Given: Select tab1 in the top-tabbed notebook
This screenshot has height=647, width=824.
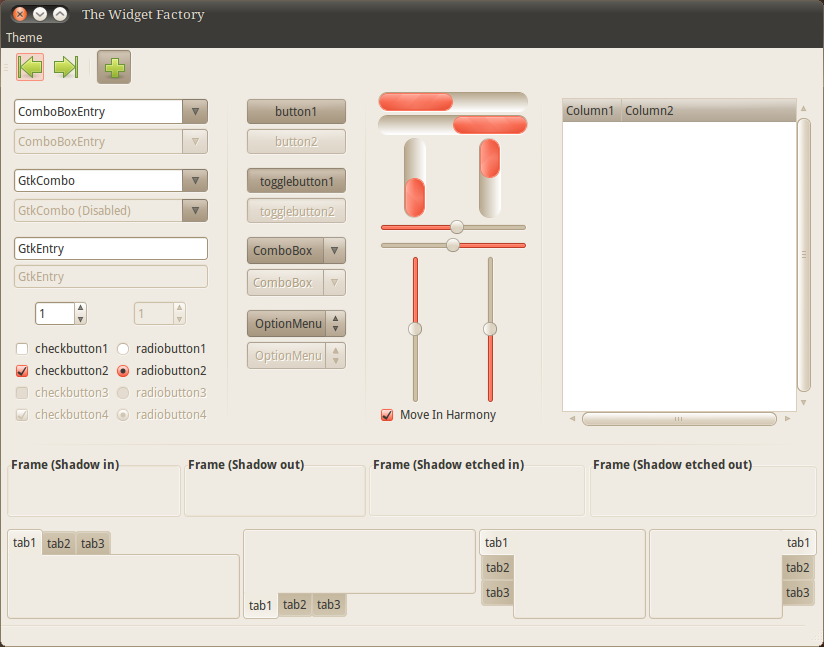Looking at the screenshot, I should [x=25, y=542].
